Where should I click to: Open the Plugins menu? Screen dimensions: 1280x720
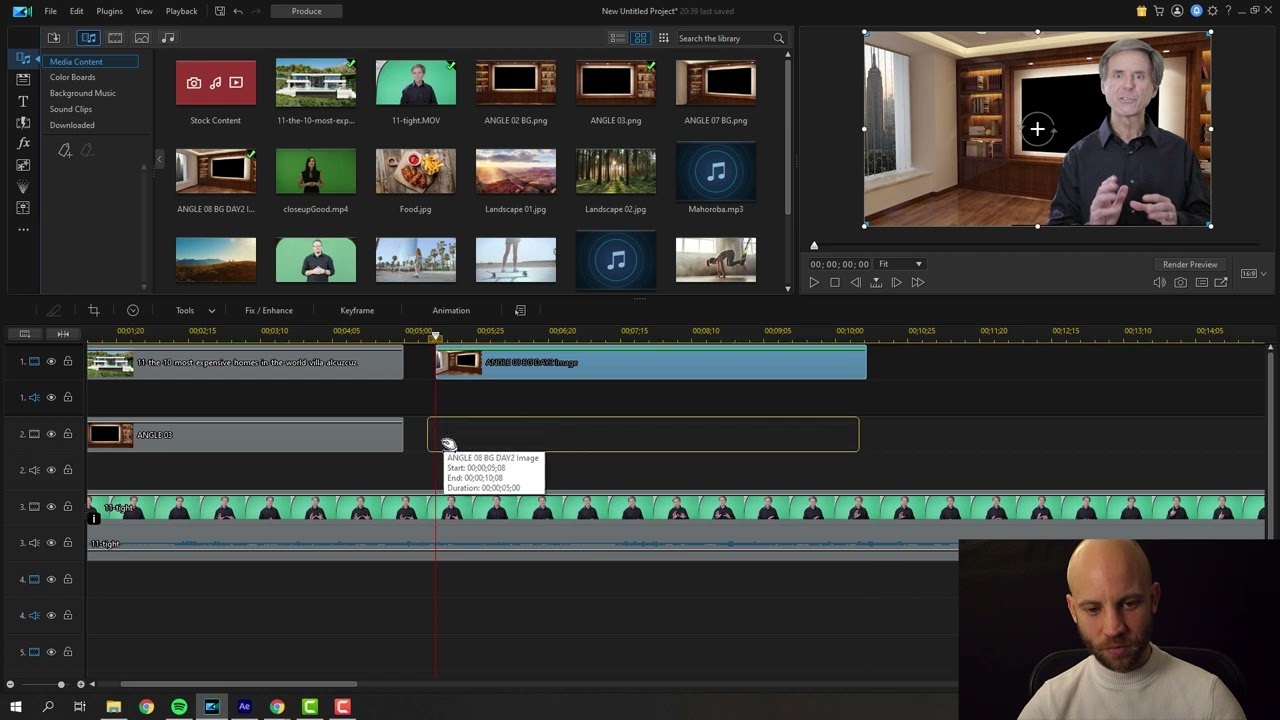(x=109, y=11)
